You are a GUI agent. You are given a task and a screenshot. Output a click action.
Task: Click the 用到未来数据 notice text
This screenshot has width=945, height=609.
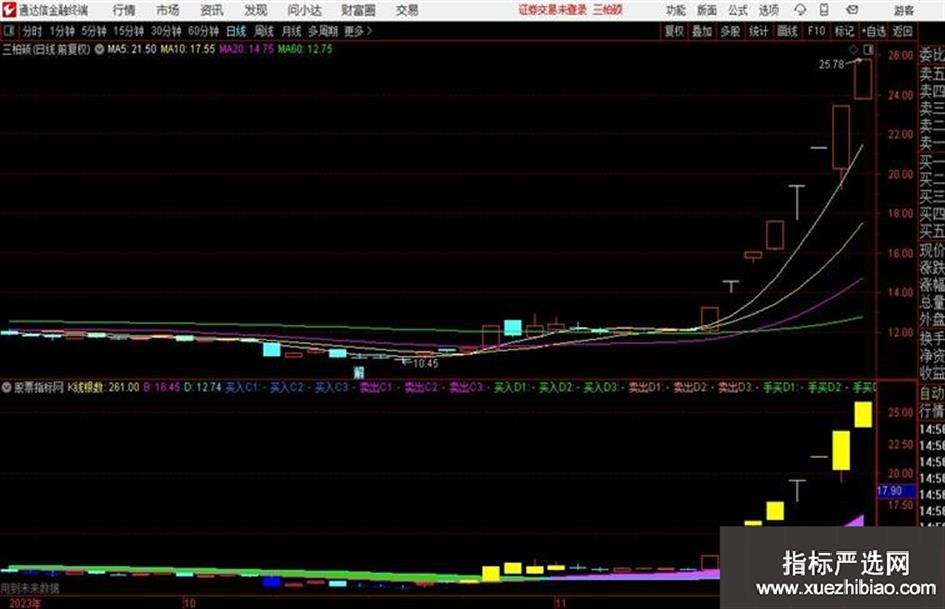pyautogui.click(x=30, y=588)
